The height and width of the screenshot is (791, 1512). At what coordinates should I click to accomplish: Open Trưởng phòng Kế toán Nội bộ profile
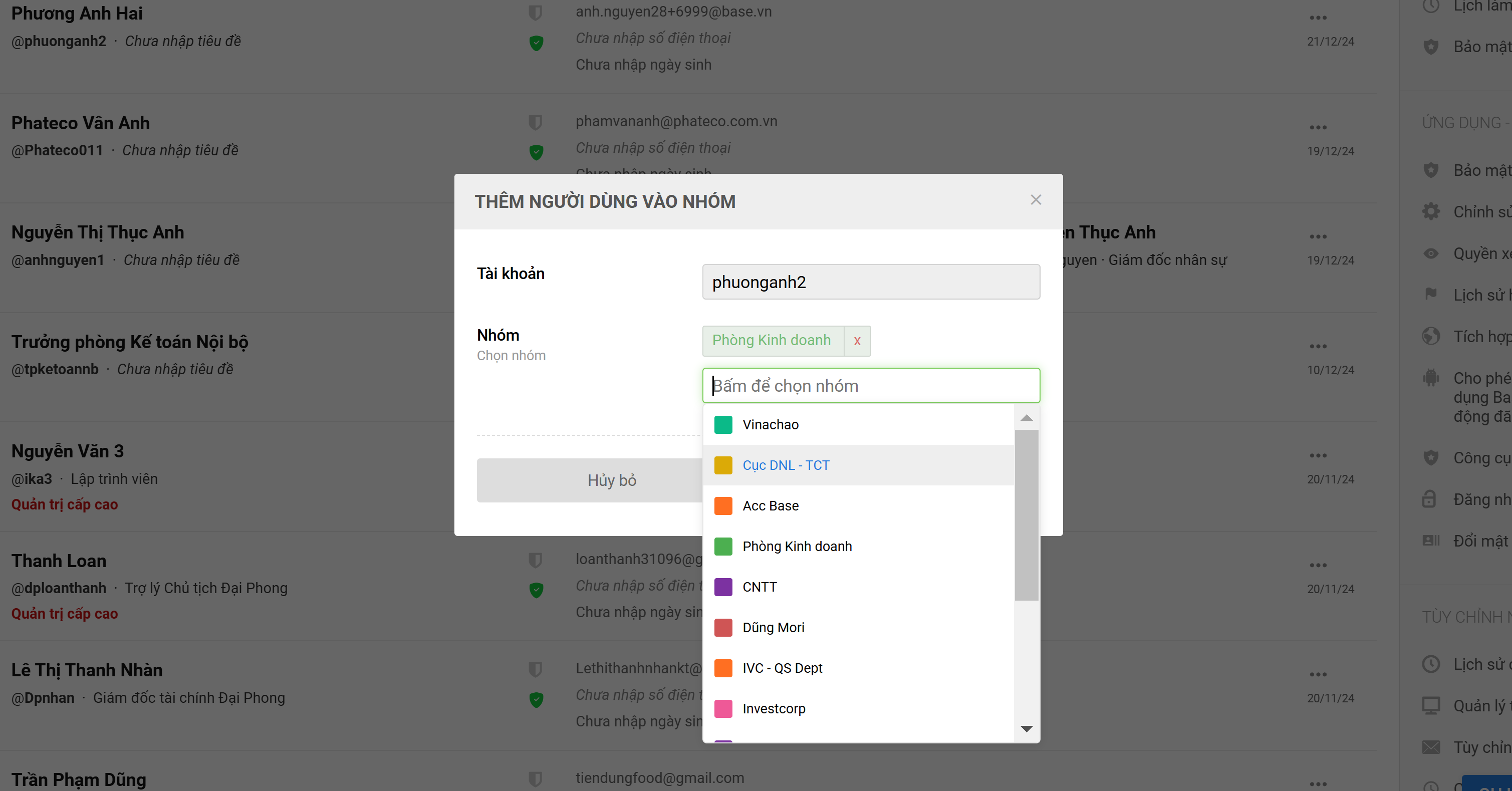(x=130, y=342)
